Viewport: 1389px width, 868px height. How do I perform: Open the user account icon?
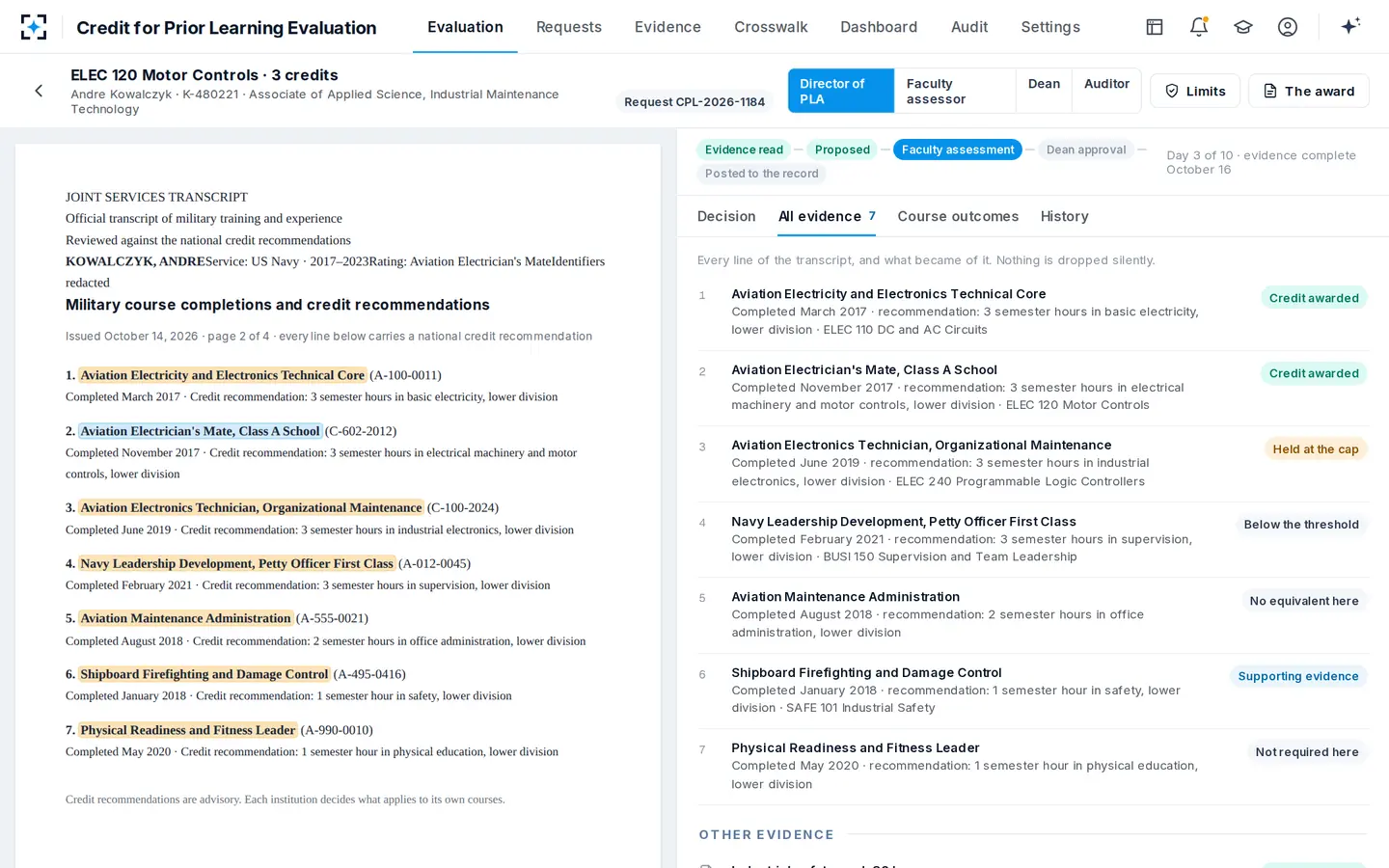coord(1288,27)
